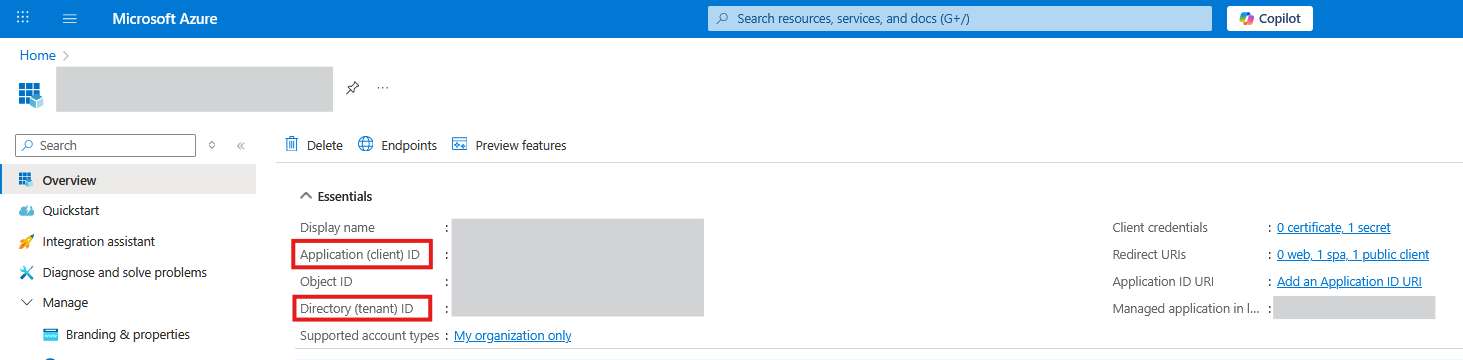The width and height of the screenshot is (1463, 360).
Task: Go to Home breadcrumb
Action: coord(38,55)
